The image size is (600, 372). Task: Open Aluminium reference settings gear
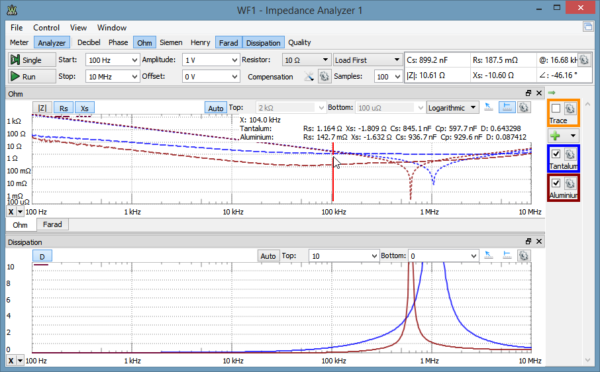[x=570, y=183]
